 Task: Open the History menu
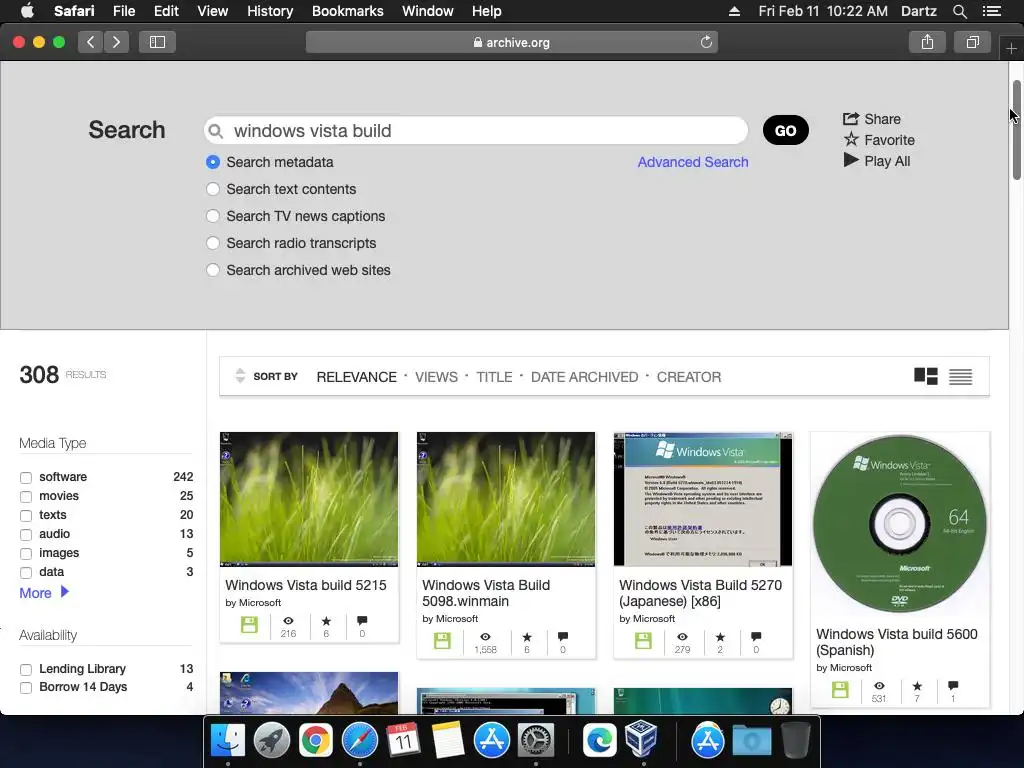click(x=270, y=11)
